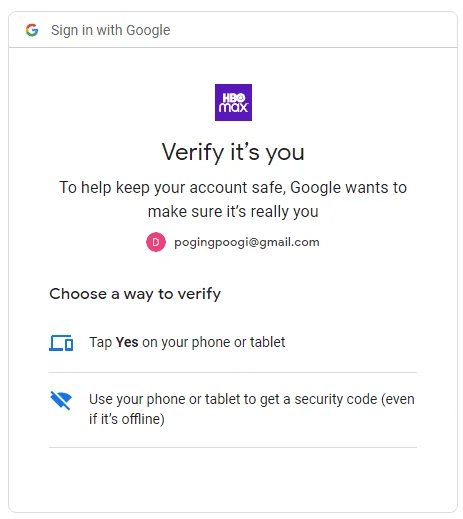463x519 pixels.
Task: Choose Tap Yes on your phone or tablet
Action: tap(233, 343)
